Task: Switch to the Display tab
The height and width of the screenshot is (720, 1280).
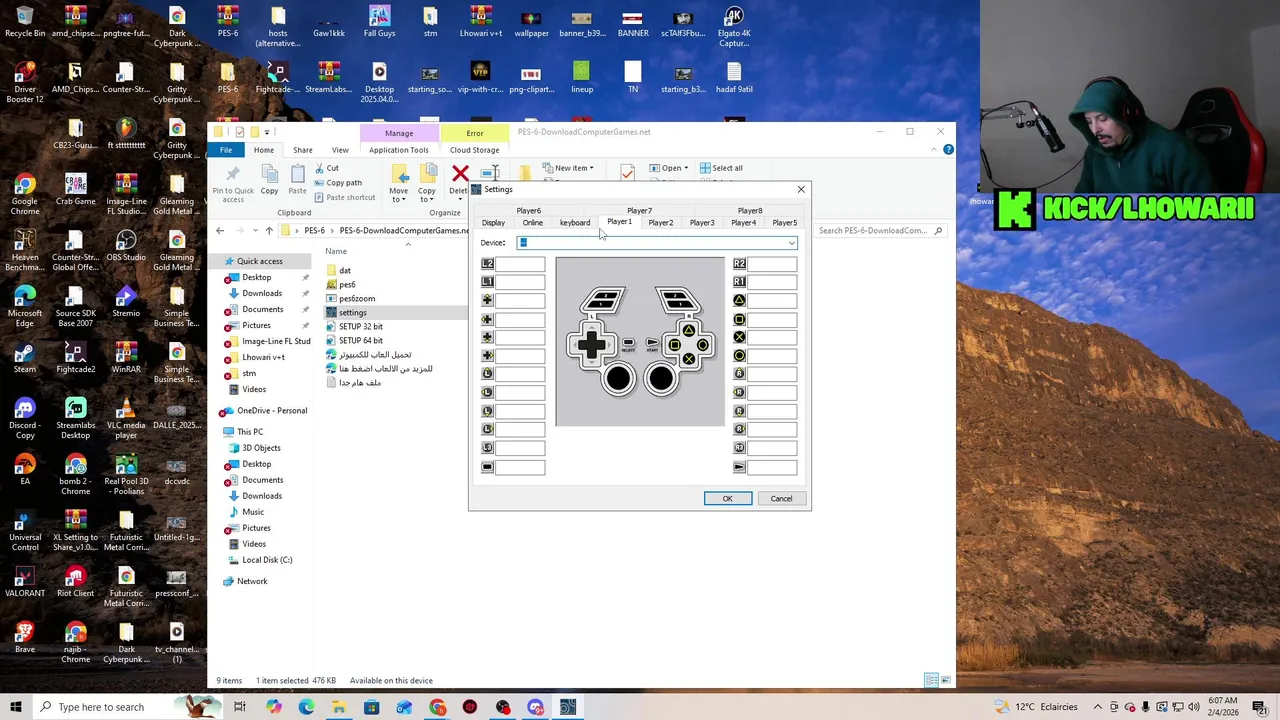Action: point(493,223)
